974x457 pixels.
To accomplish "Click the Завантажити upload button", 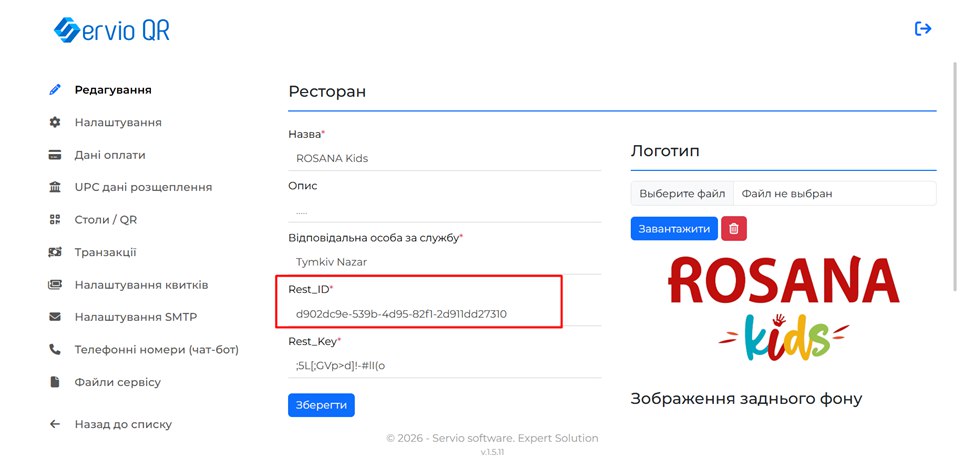I will pos(674,229).
